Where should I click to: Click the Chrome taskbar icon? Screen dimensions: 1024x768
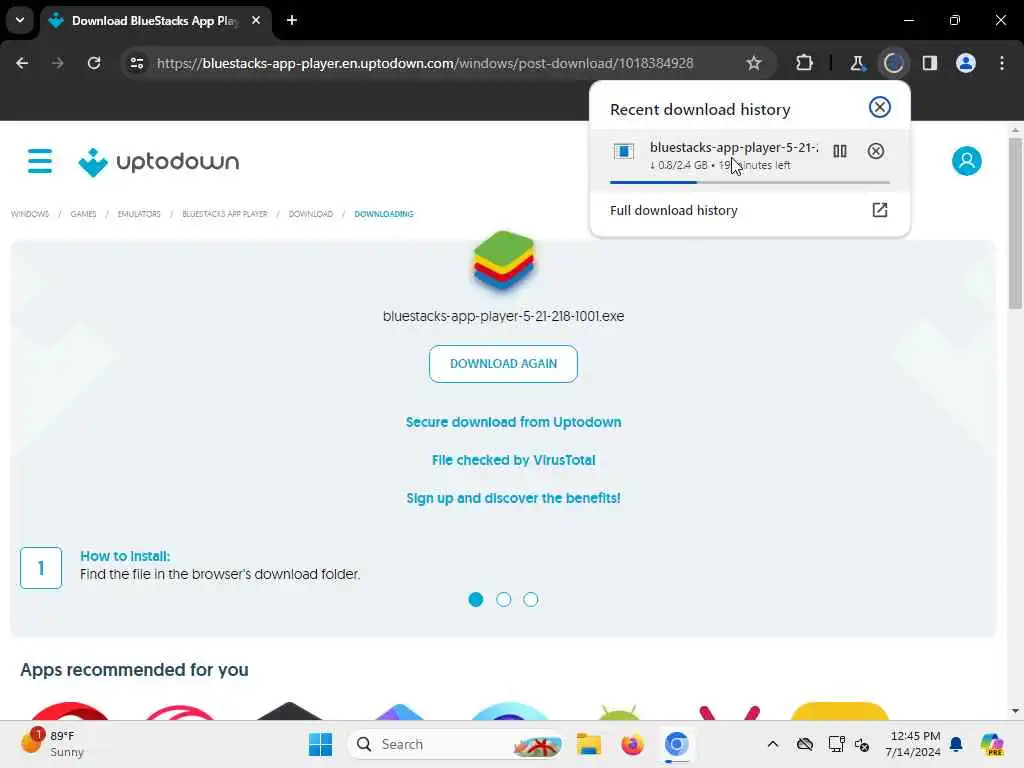coord(677,744)
